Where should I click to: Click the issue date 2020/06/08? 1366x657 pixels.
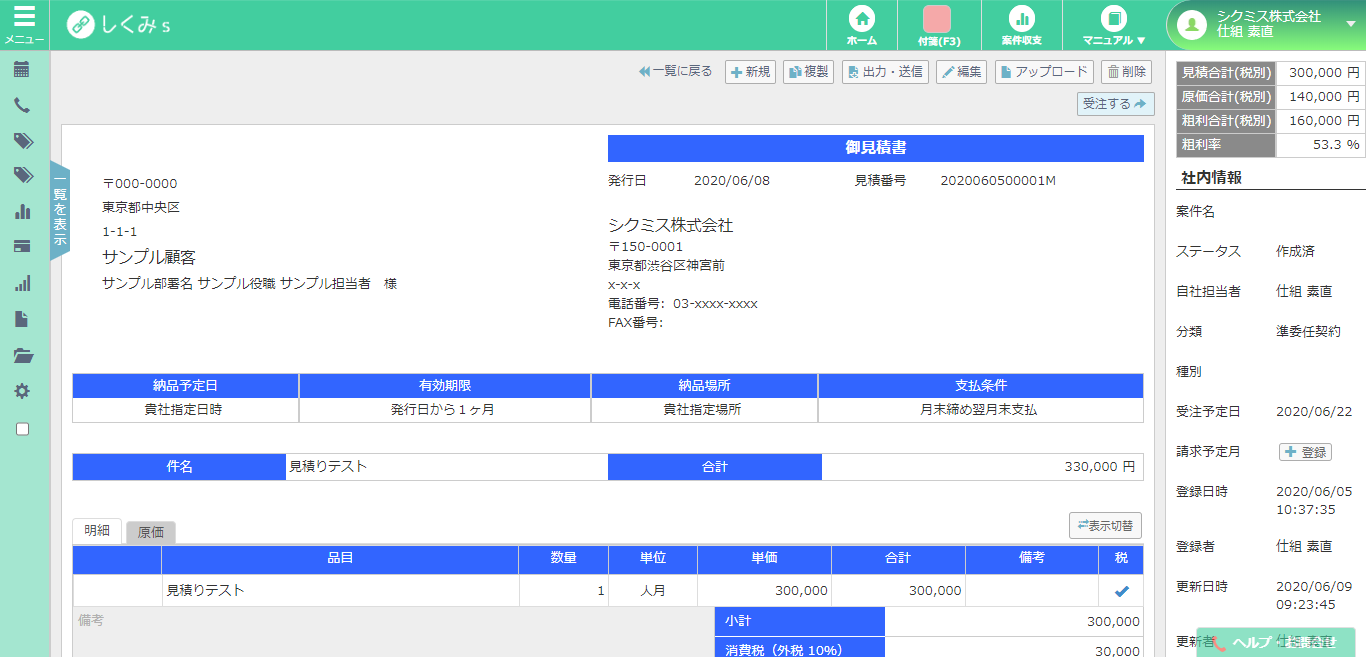[x=732, y=181]
